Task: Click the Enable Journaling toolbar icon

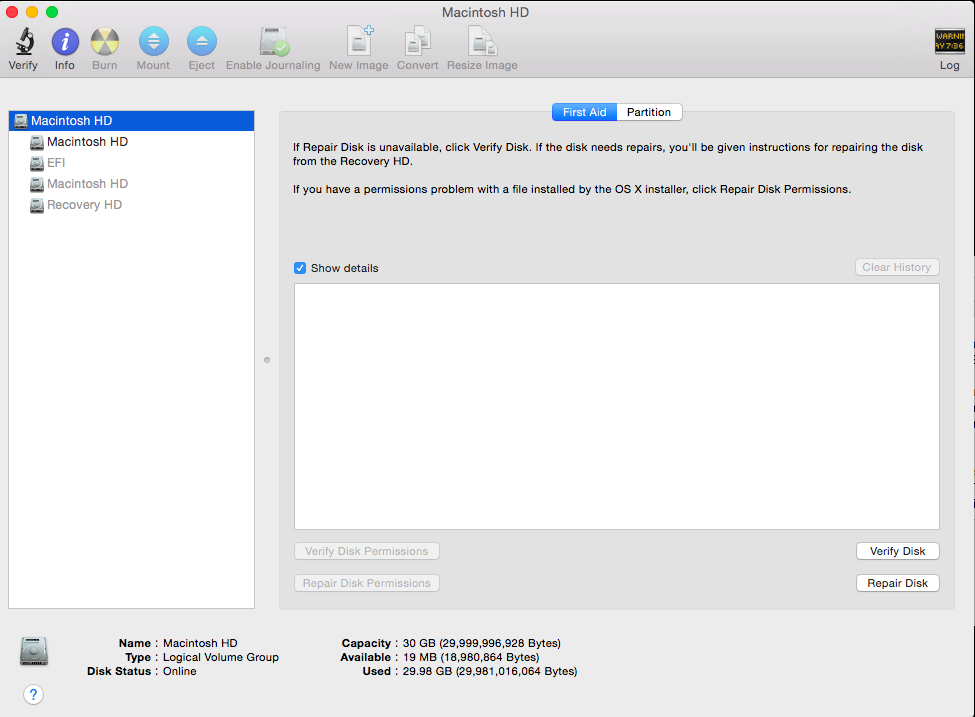Action: [x=273, y=42]
